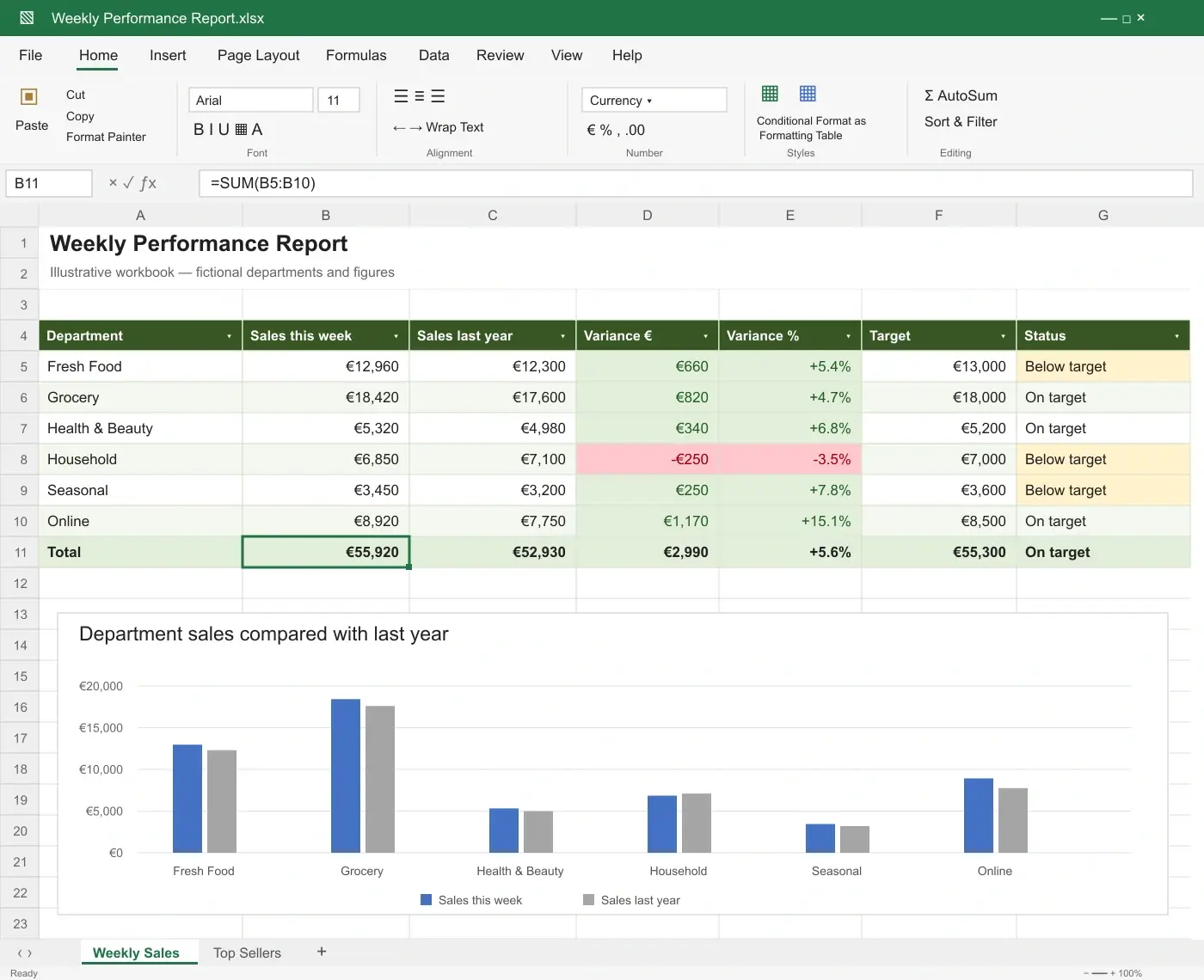Align cell text to the right
This screenshot has width=1204, height=980.
[x=438, y=96]
